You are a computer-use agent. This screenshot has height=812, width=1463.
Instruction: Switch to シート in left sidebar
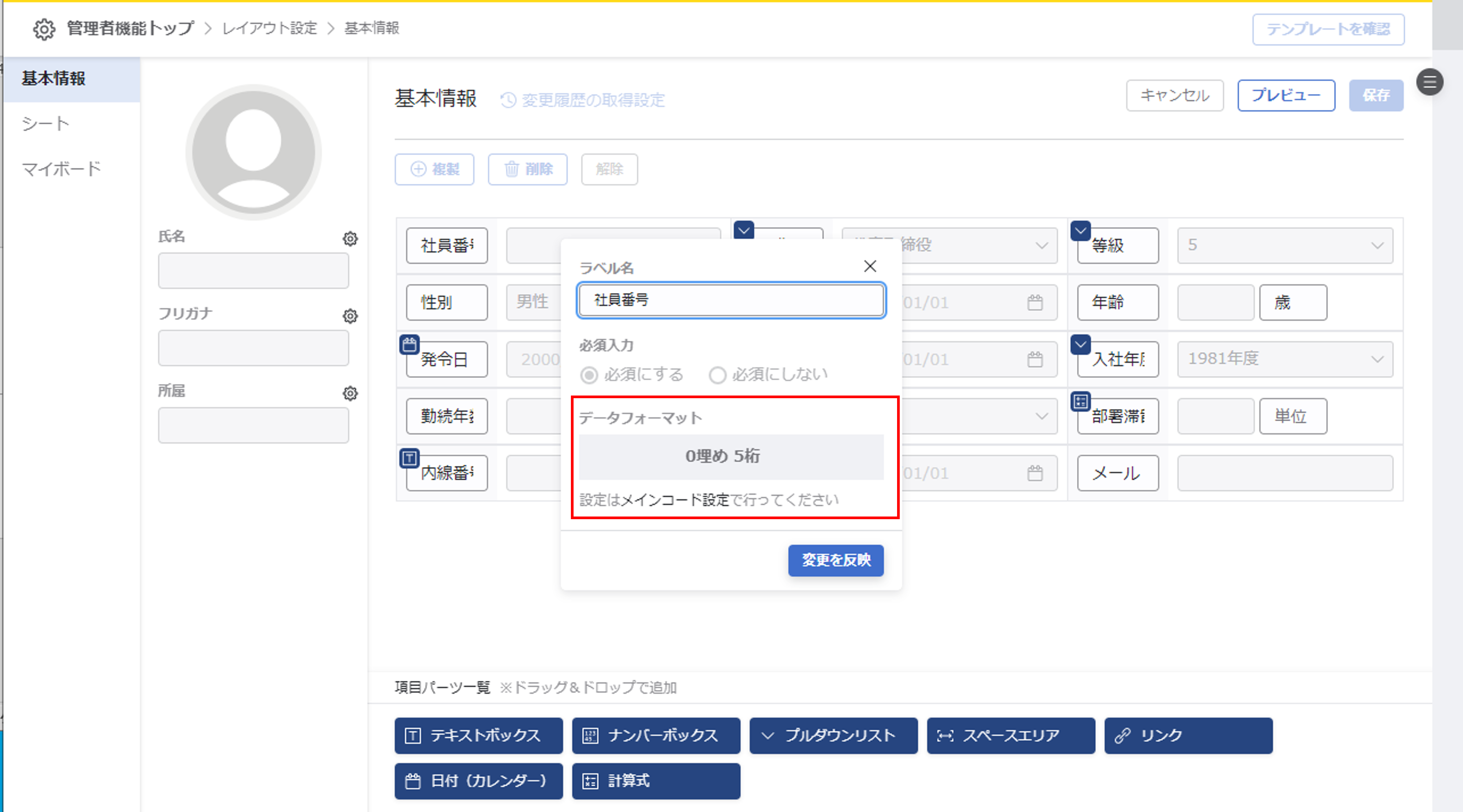tap(46, 124)
